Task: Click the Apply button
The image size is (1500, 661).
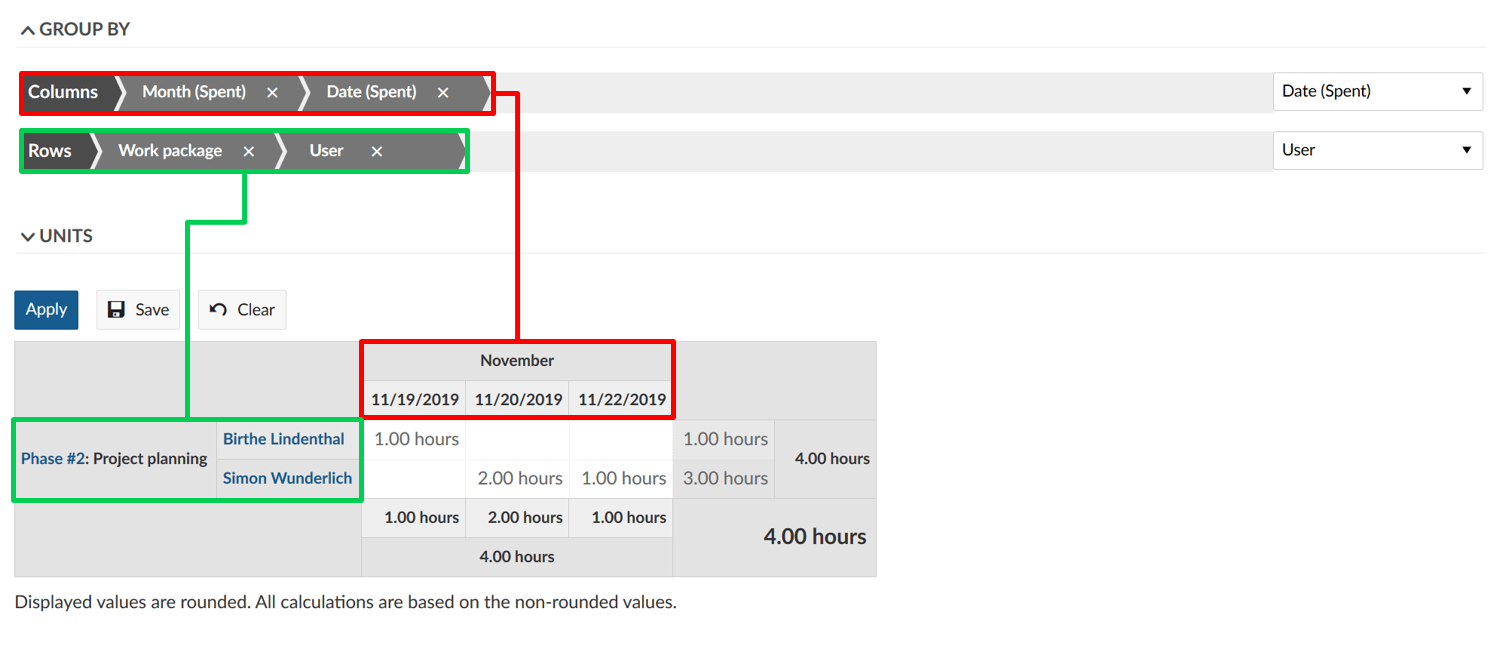Action: (46, 310)
